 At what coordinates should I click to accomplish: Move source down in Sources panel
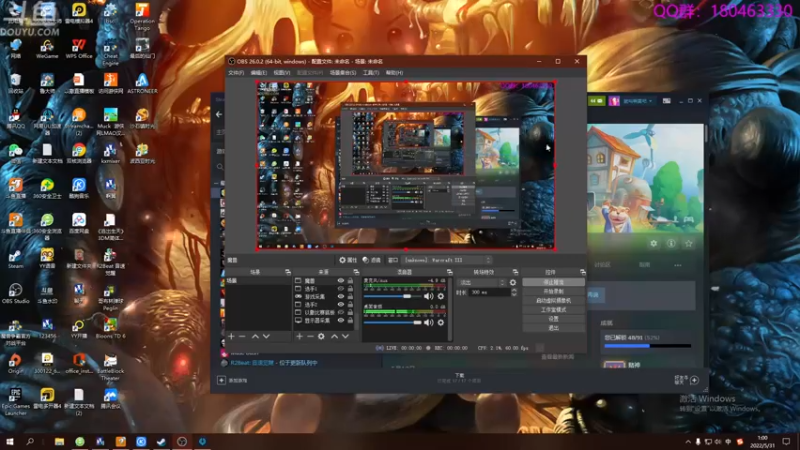pos(345,336)
